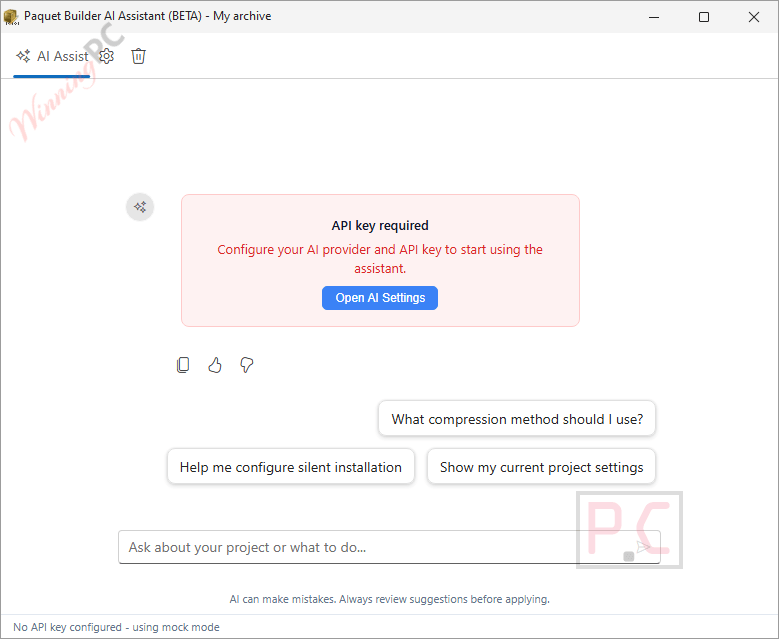Viewport: 779px width, 639px height.
Task: Give thumbs down to the message
Action: tap(246, 365)
